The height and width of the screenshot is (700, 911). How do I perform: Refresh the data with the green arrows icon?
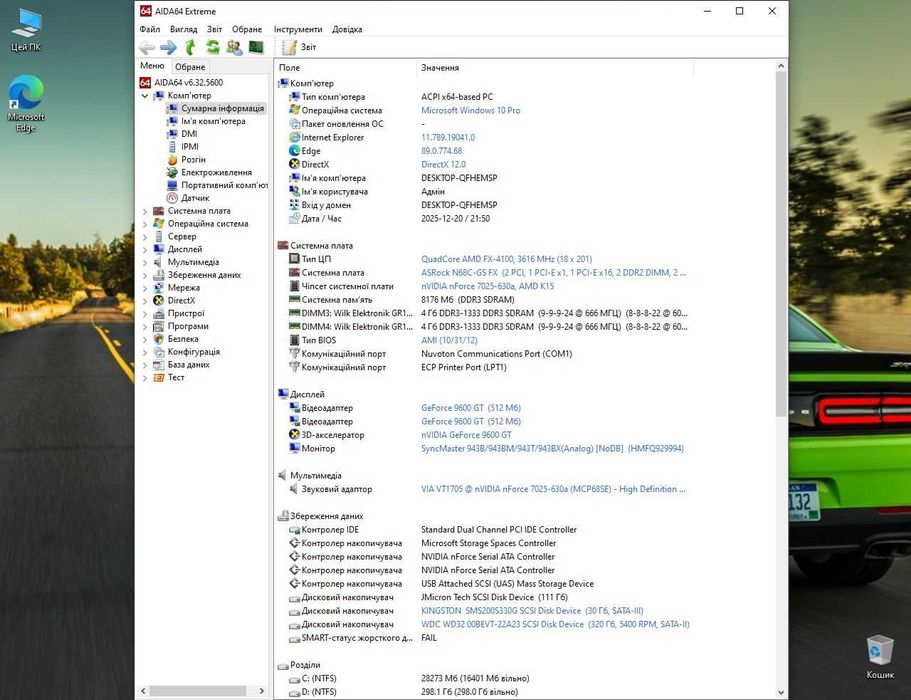(x=213, y=47)
